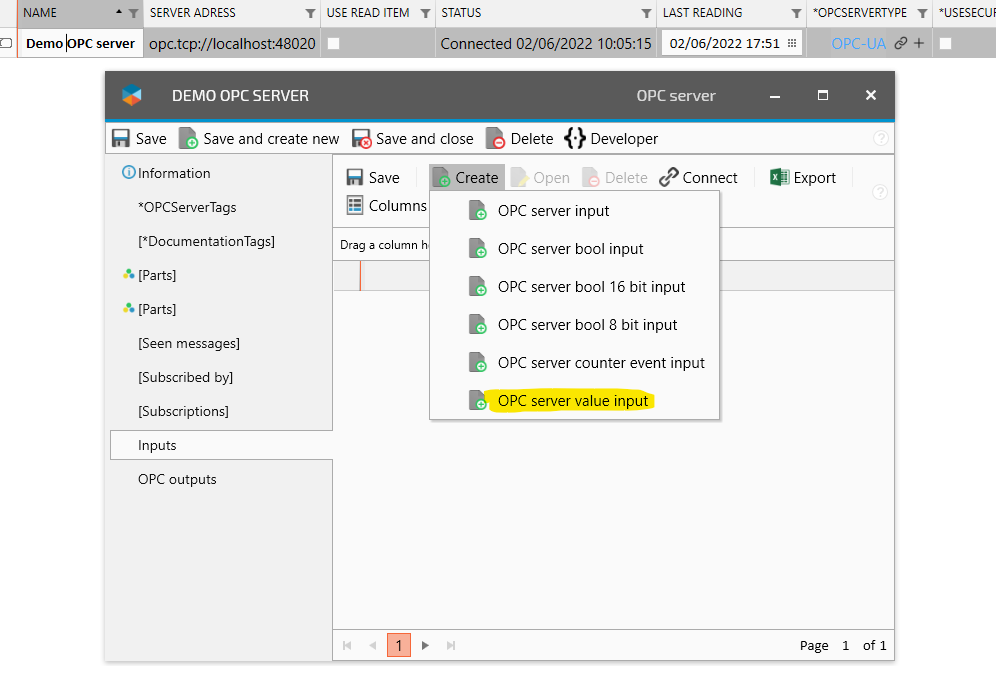This screenshot has width=996, height=685.
Task: Select OPC server value input from the menu
Action: (x=573, y=400)
